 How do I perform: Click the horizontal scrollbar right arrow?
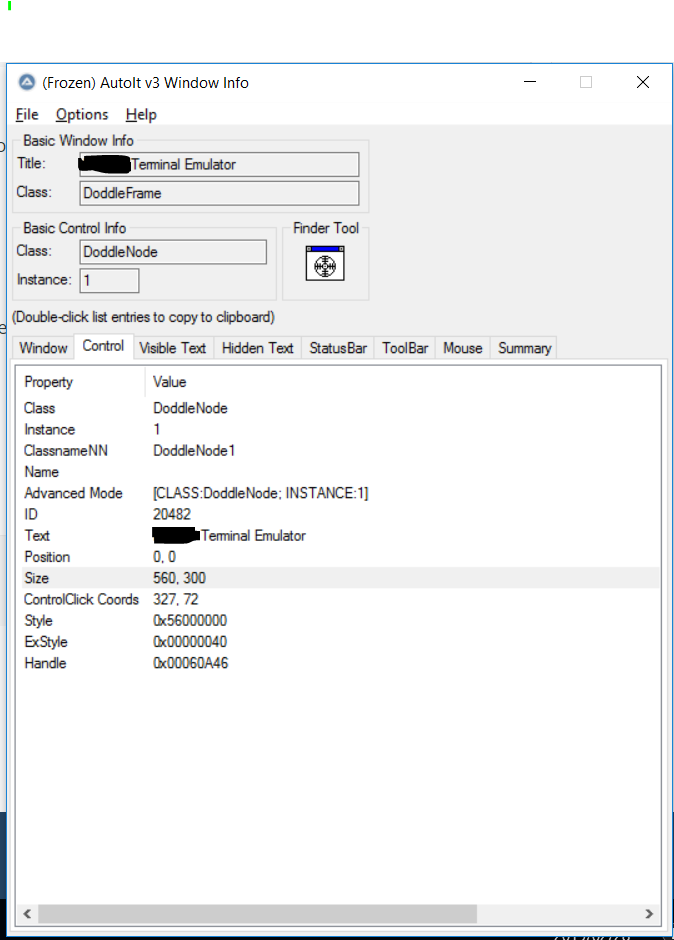649,914
